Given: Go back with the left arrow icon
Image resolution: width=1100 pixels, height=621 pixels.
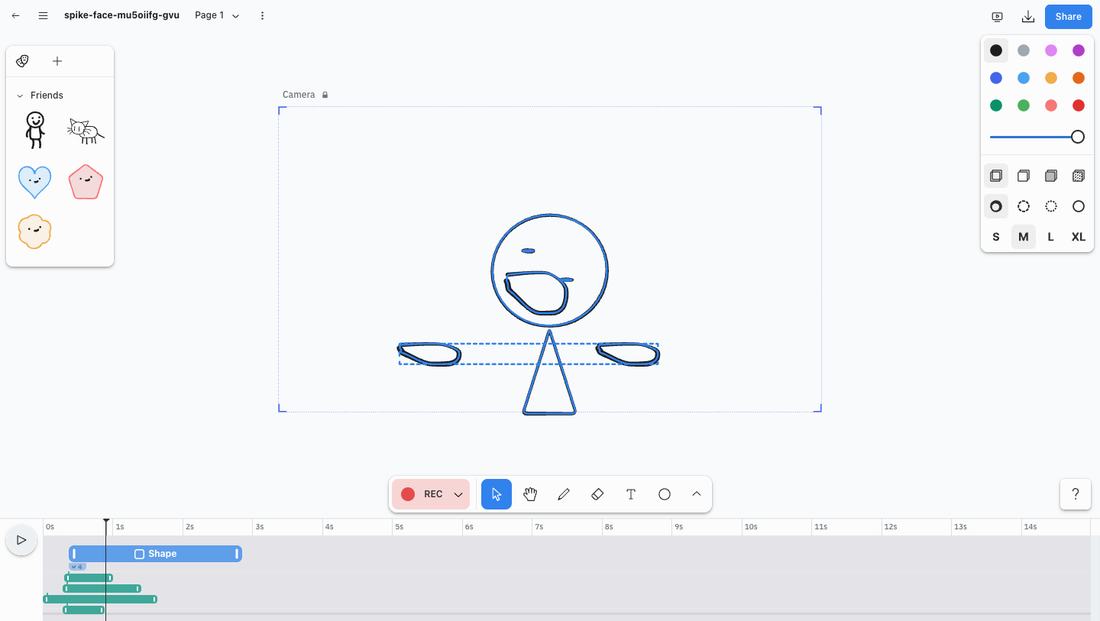Looking at the screenshot, I should [15, 15].
